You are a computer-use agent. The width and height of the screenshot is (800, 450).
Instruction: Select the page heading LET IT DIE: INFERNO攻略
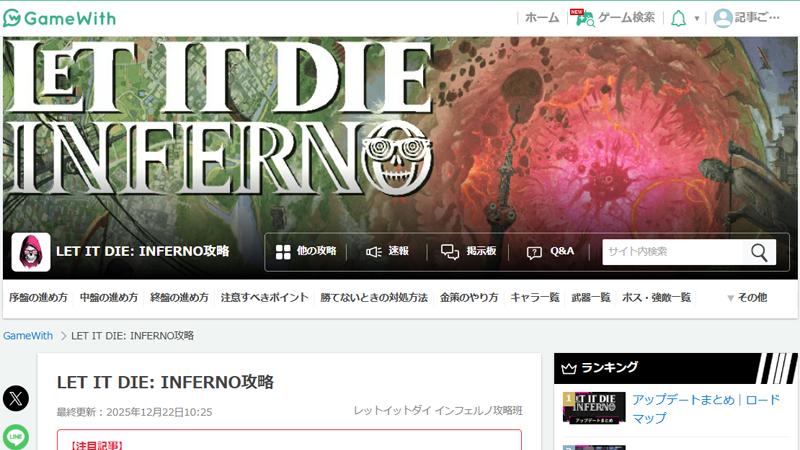pyautogui.click(x=165, y=382)
